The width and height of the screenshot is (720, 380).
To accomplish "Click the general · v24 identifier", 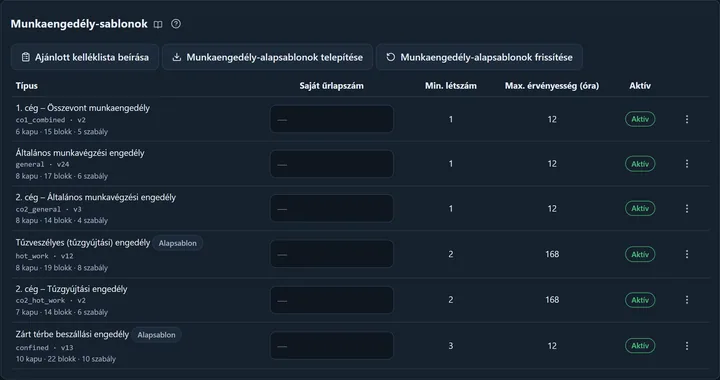I will 42,164.
